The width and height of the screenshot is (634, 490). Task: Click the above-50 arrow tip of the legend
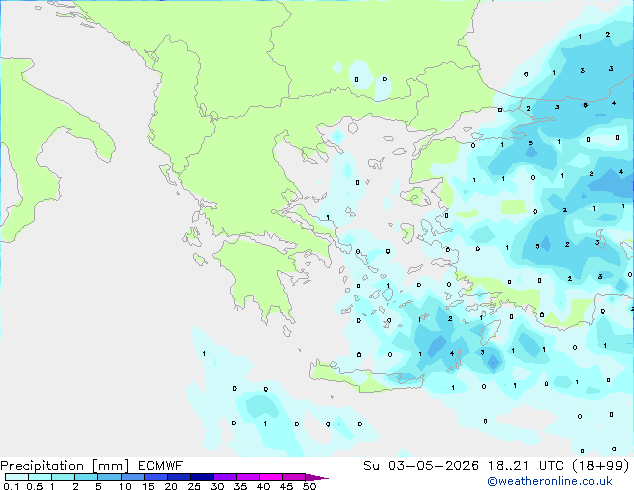click(317, 477)
